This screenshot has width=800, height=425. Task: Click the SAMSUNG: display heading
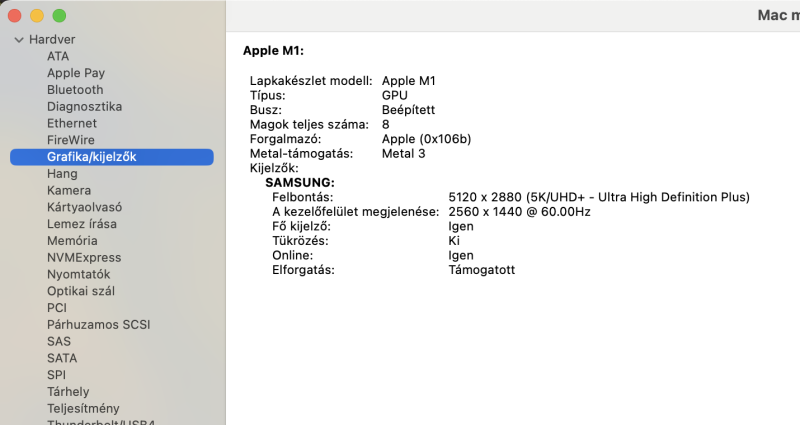click(x=300, y=183)
